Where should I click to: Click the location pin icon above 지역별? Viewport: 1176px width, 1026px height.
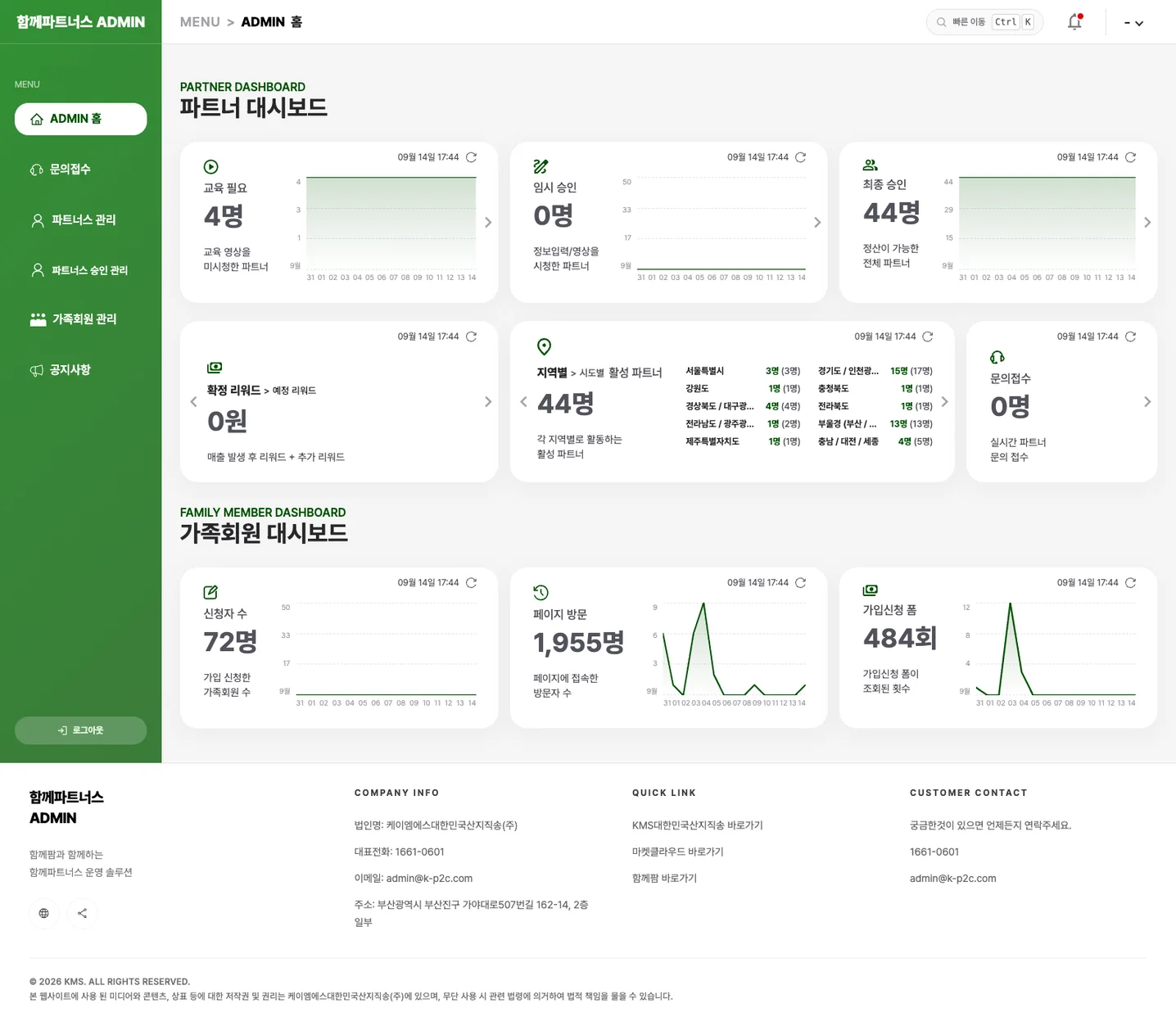click(x=544, y=346)
